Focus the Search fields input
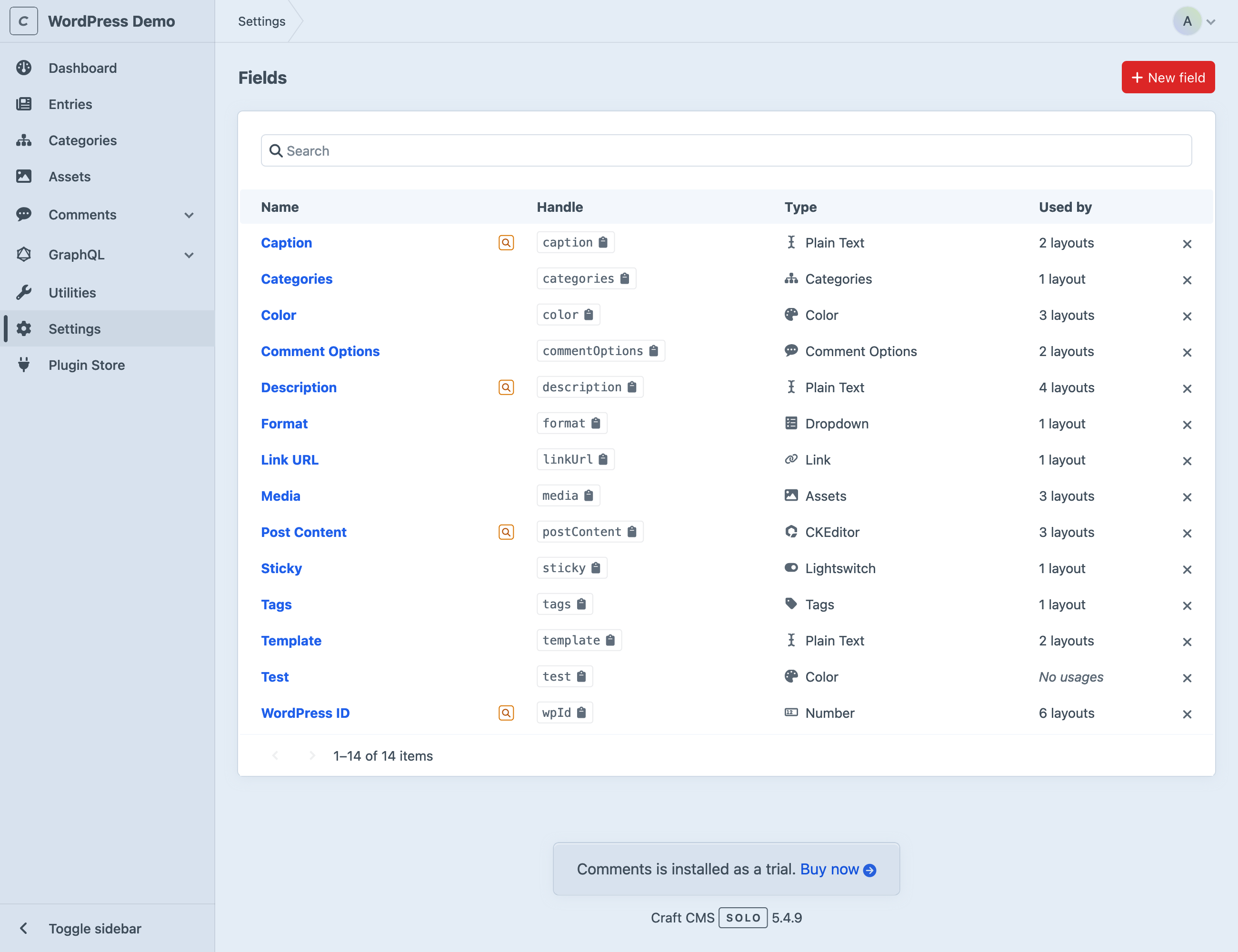 (x=726, y=151)
